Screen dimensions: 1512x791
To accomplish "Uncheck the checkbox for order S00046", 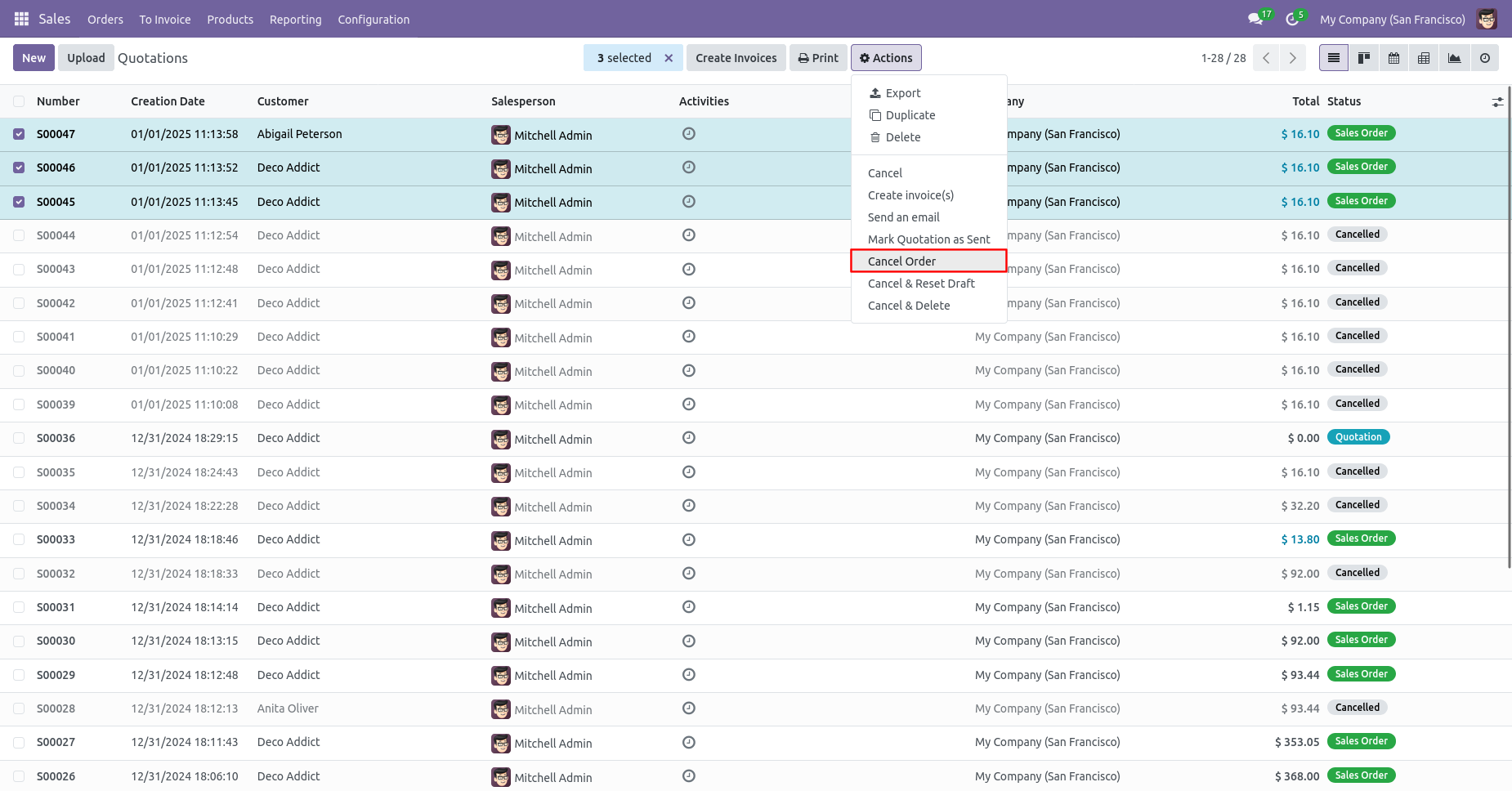I will pos(19,168).
